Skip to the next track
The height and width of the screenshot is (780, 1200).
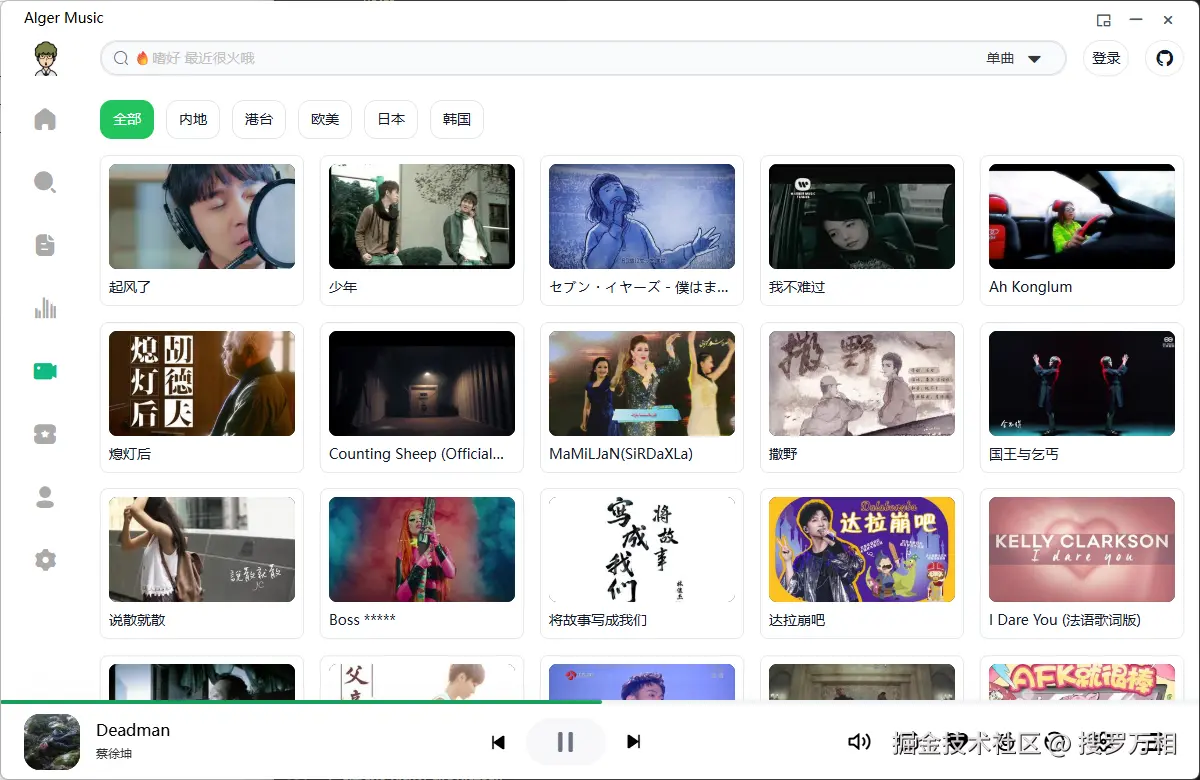pyautogui.click(x=633, y=742)
